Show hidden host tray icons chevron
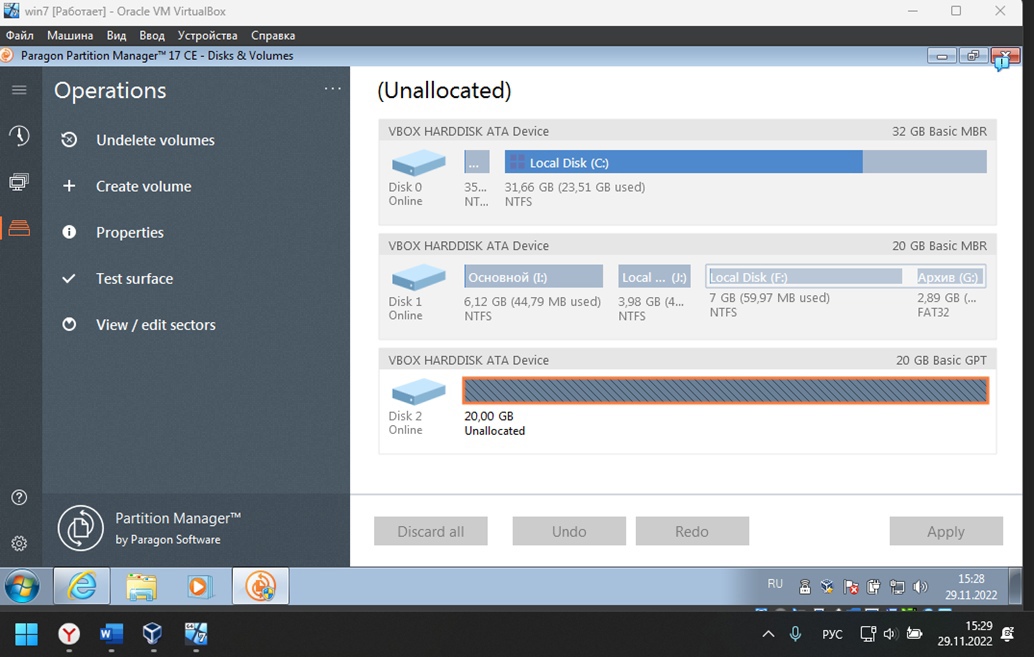The image size is (1034, 657). point(768,634)
